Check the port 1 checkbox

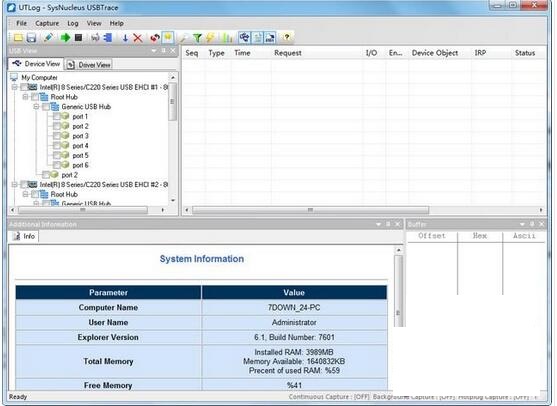(56, 117)
